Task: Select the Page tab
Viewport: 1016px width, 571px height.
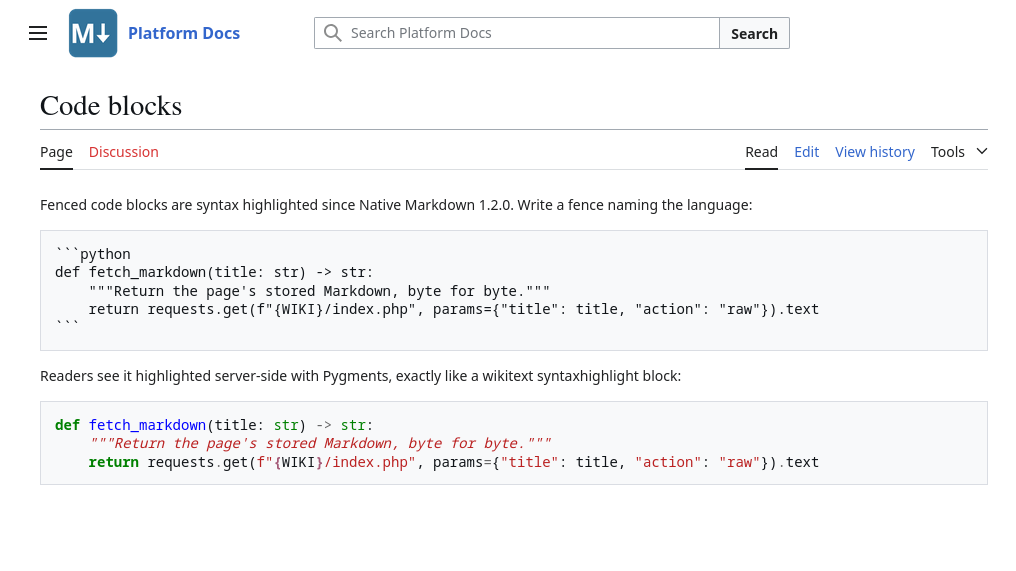Action: (x=56, y=152)
